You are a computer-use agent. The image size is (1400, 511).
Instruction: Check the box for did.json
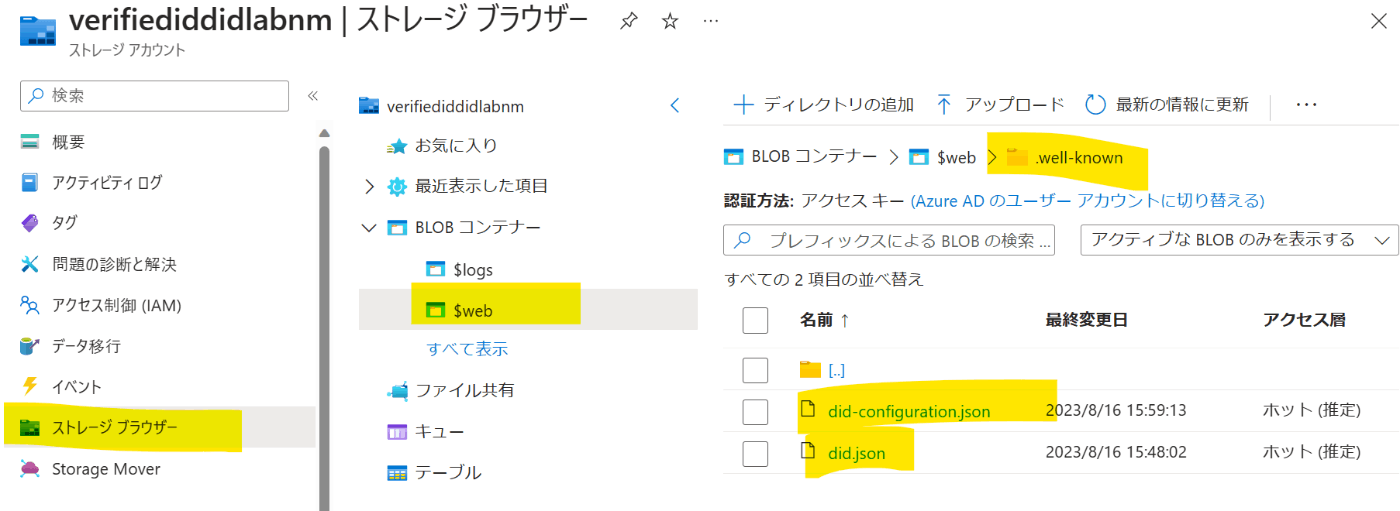click(756, 453)
